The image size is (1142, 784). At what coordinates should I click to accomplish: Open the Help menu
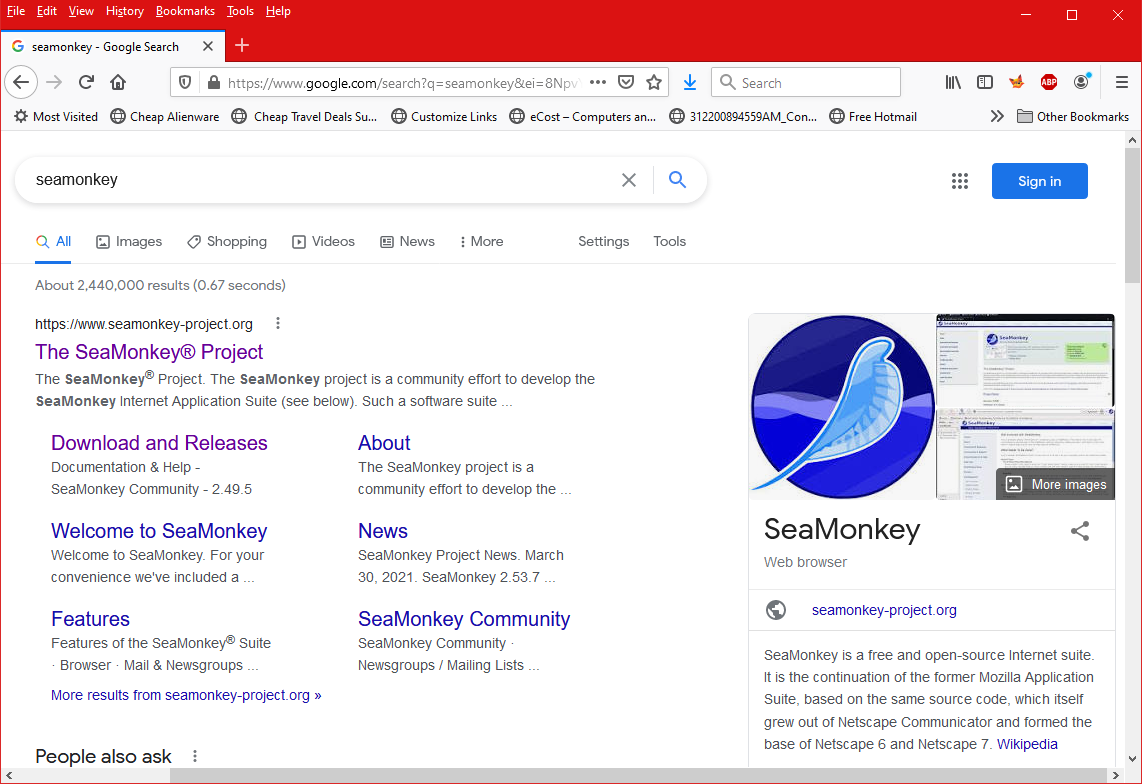coord(277,11)
